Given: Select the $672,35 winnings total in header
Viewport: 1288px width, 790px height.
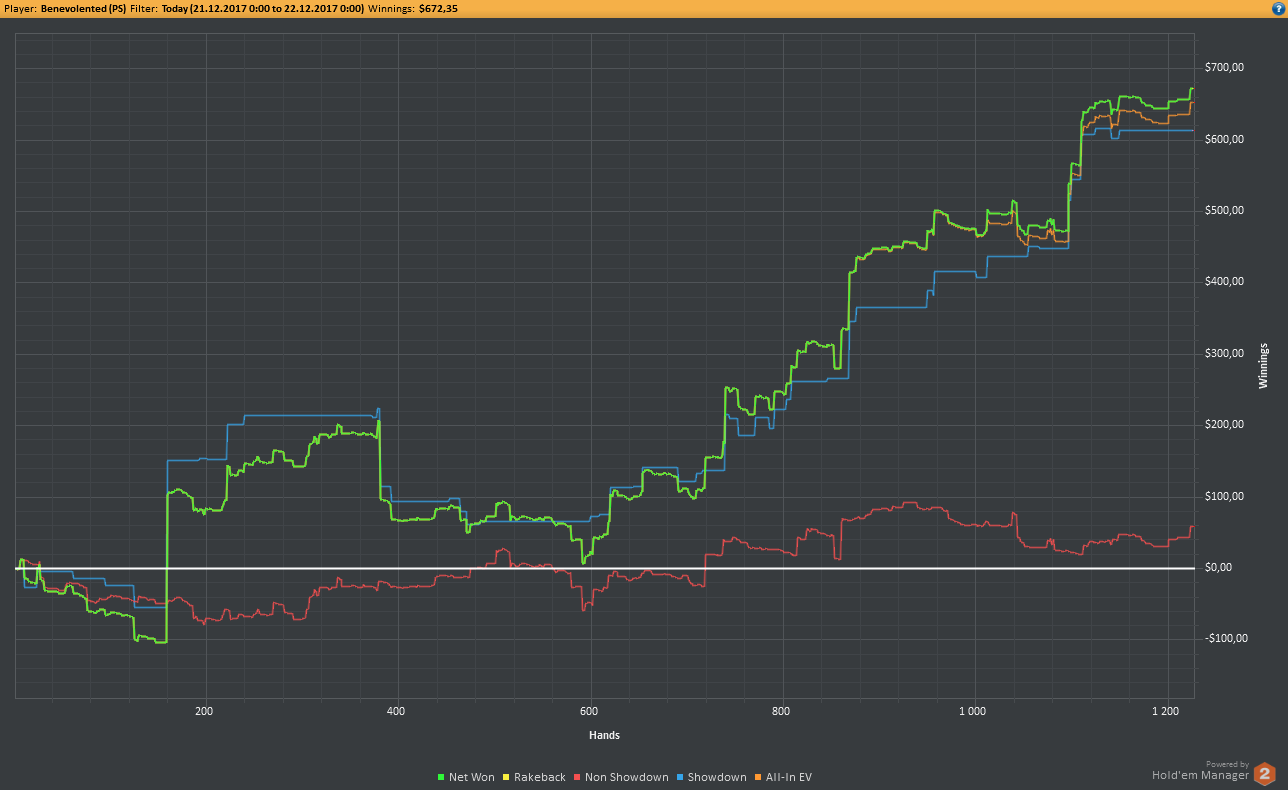Looking at the screenshot, I should click(x=436, y=8).
